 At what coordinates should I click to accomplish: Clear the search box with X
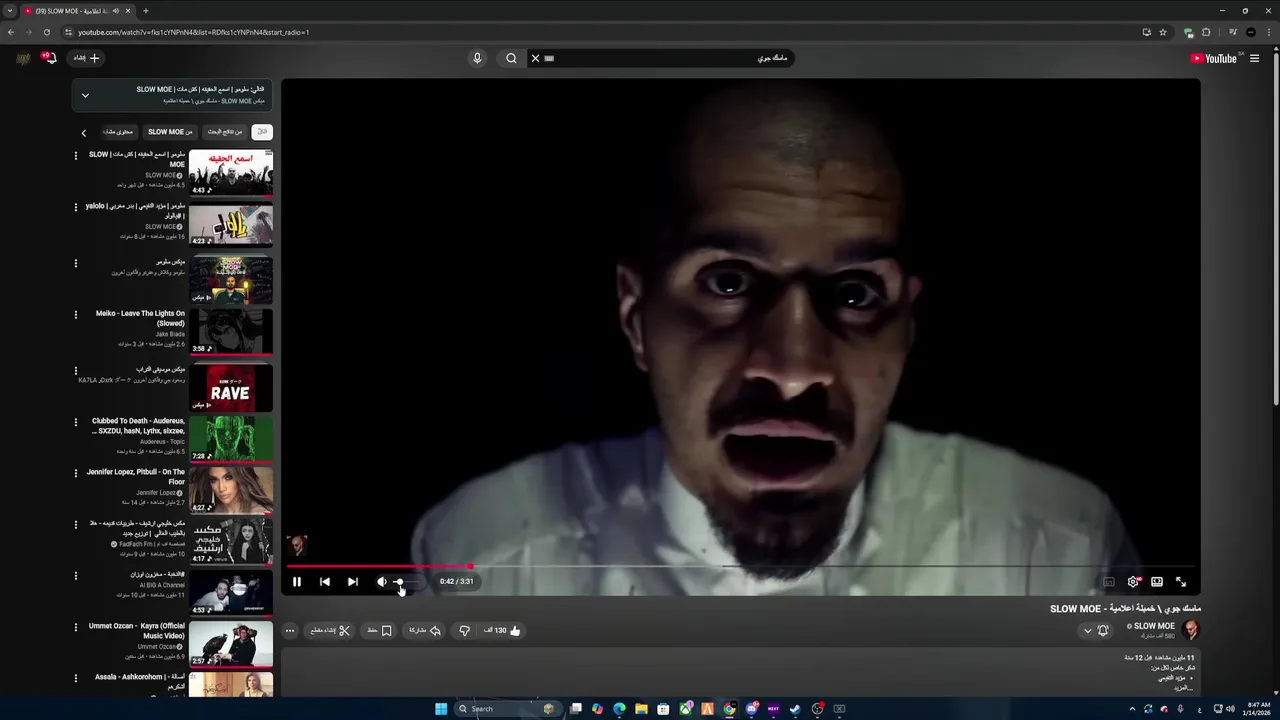coord(535,58)
